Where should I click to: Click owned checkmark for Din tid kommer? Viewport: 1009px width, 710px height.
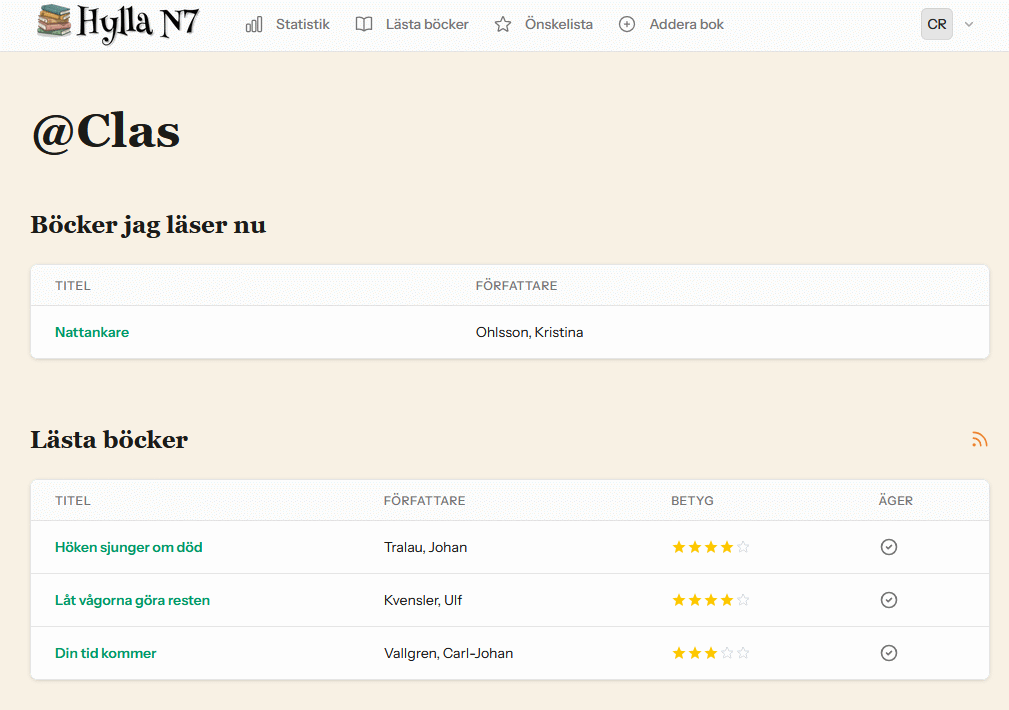coord(888,653)
